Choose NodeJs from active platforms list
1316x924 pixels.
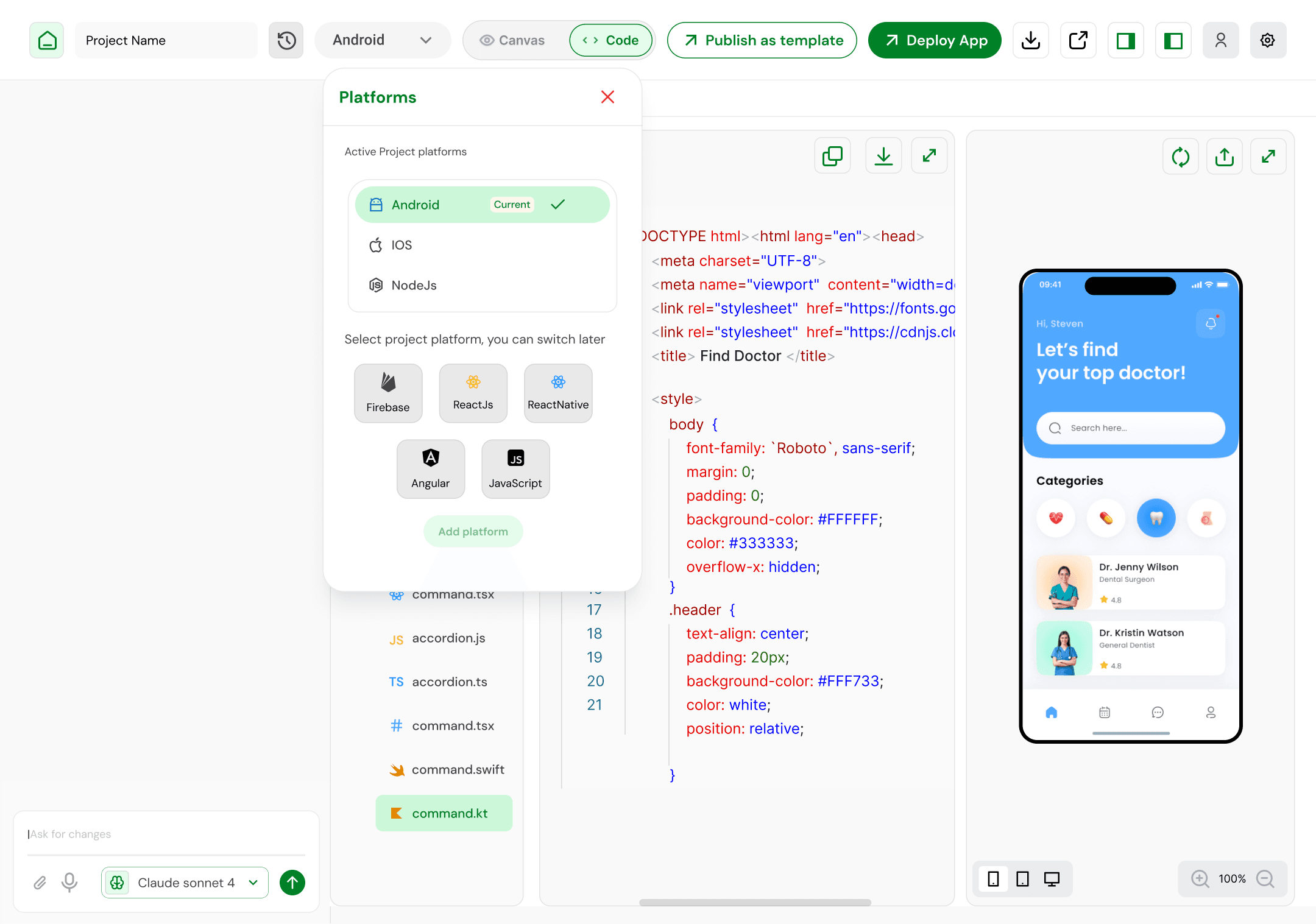coord(414,285)
